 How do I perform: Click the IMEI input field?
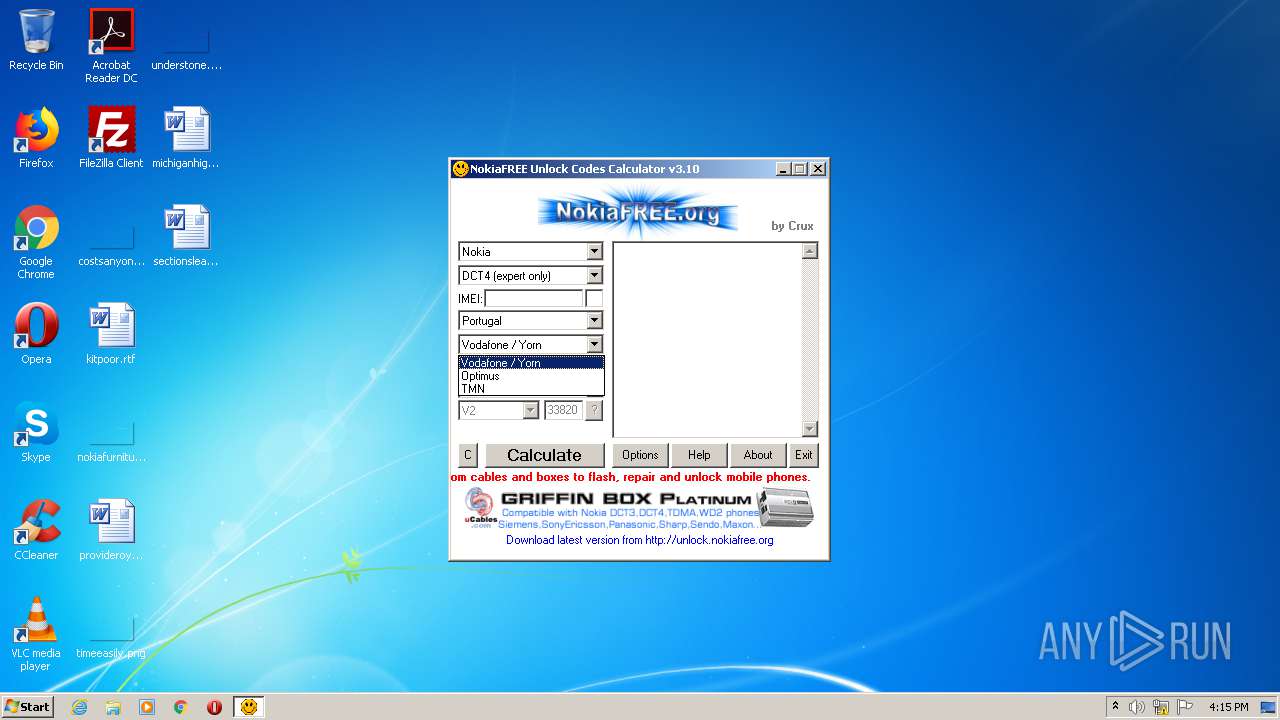[533, 298]
